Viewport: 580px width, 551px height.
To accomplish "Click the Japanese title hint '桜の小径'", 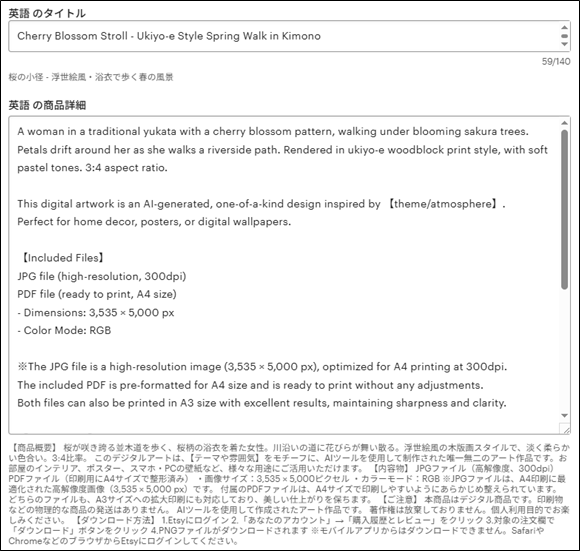I will tap(26, 77).
